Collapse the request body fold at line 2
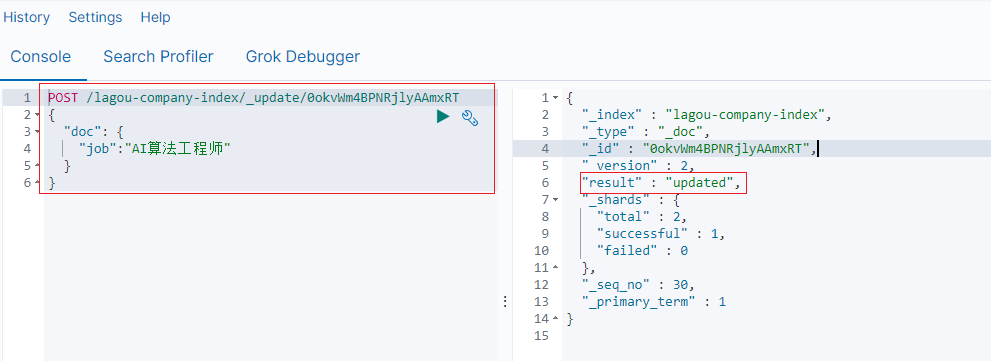 coord(37,115)
